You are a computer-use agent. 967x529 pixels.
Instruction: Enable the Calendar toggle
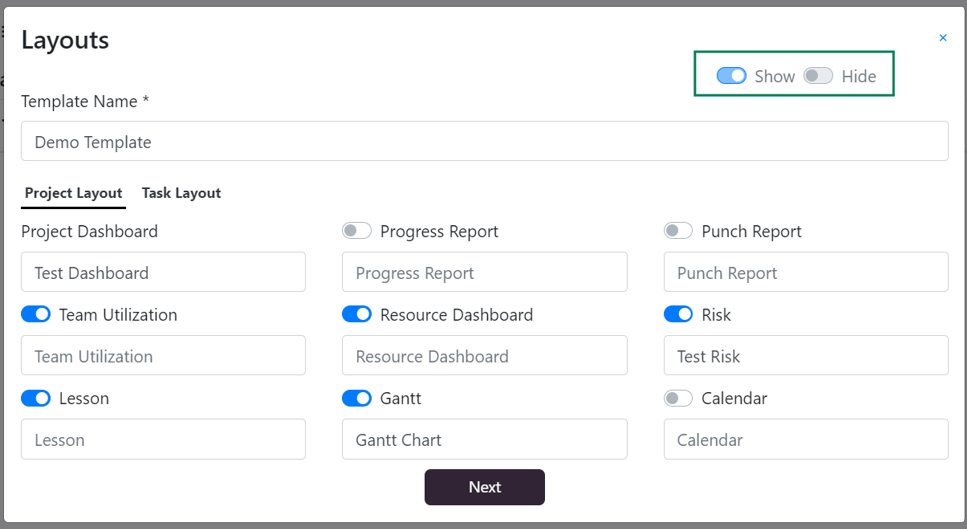678,398
